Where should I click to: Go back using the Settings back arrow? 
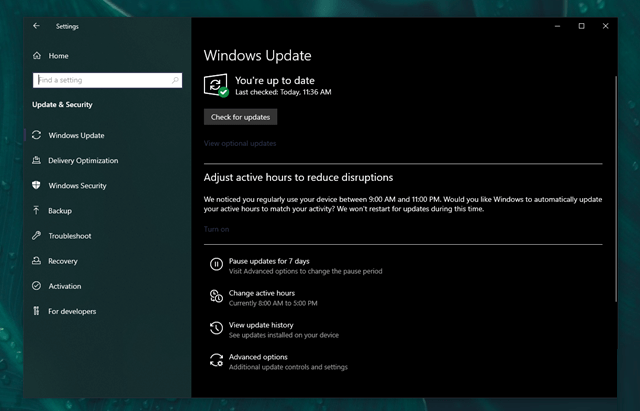(37, 26)
